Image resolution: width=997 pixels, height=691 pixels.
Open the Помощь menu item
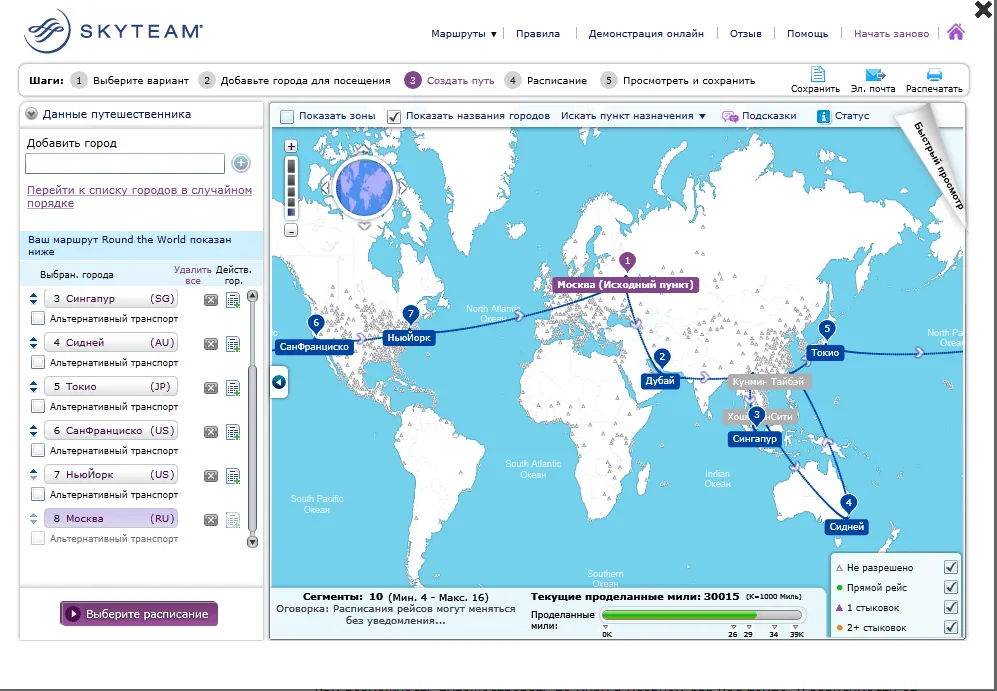pos(808,34)
